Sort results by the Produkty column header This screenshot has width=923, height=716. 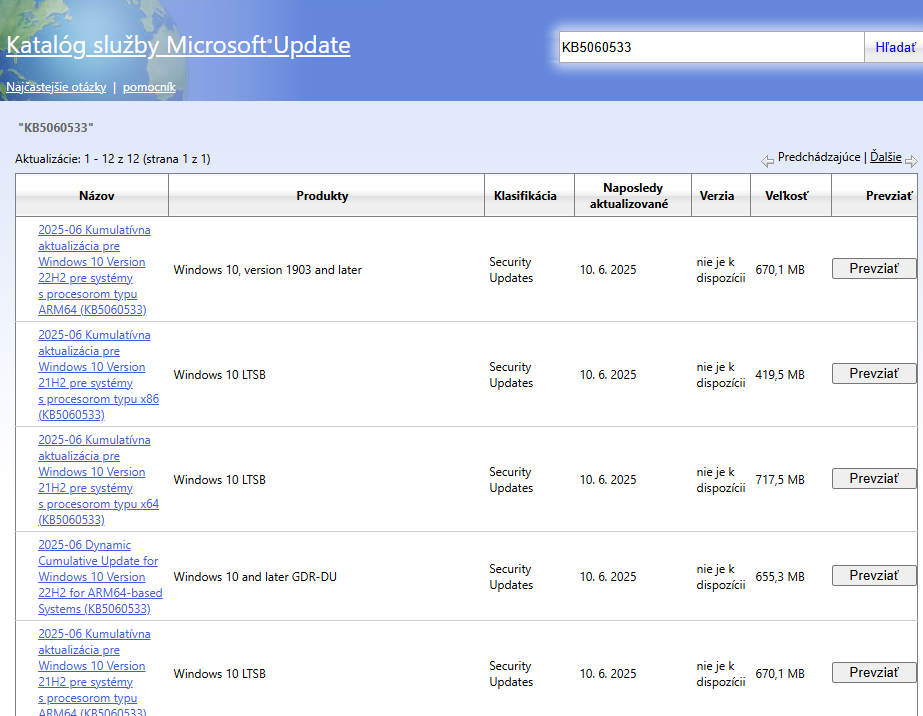click(322, 196)
